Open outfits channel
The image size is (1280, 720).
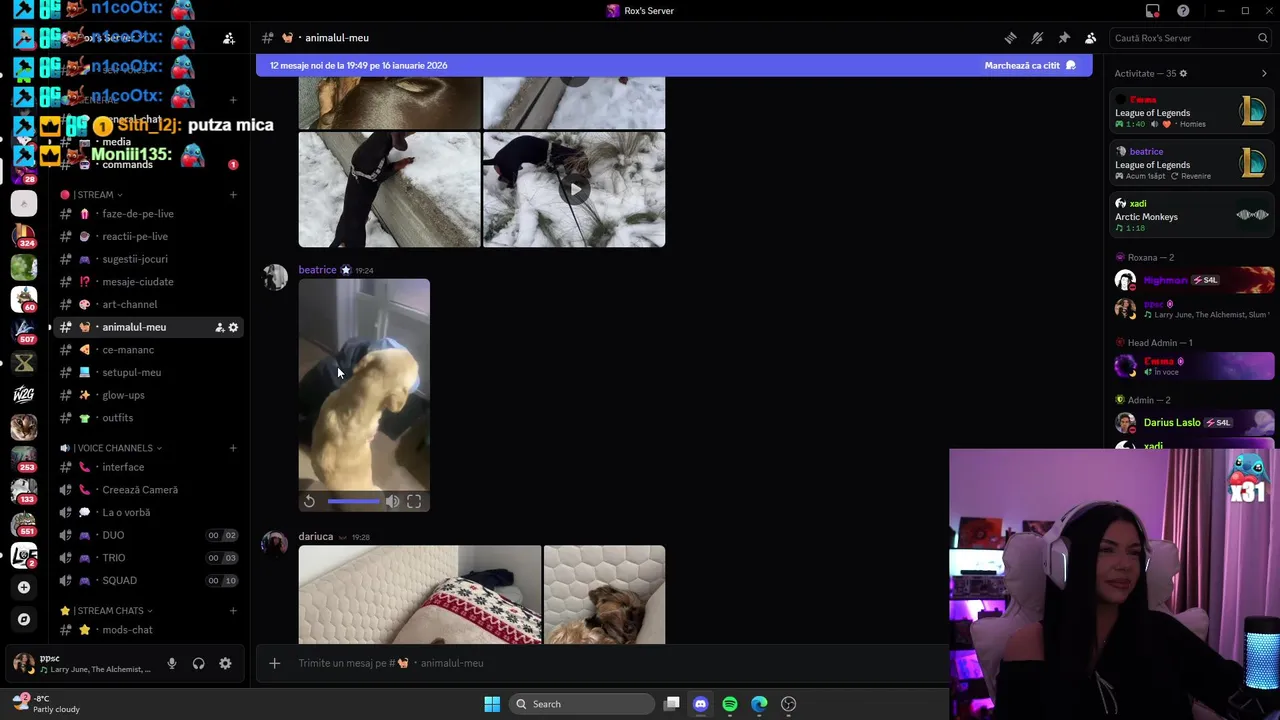148,418
